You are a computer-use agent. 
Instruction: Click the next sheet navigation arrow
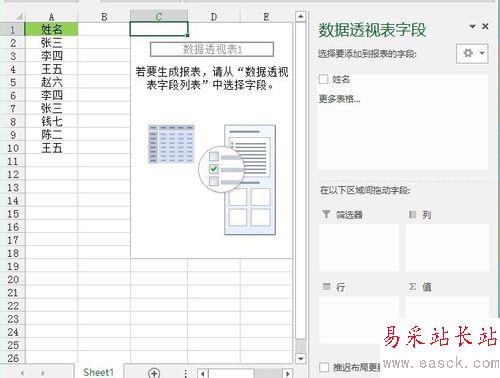pyautogui.click(x=43, y=373)
